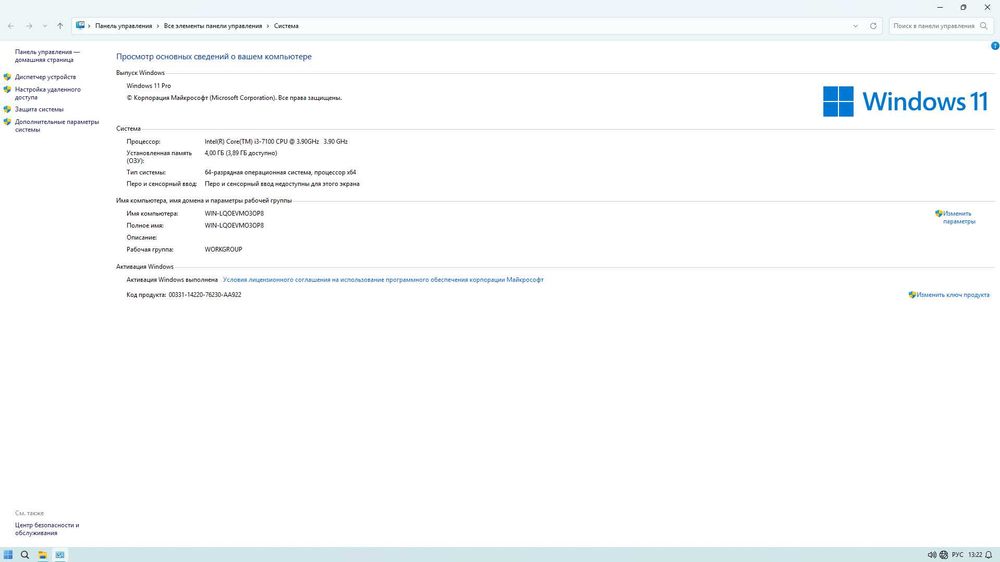
Task: Click shield icon next to 'Изменить ключ продукта'
Action: (x=912, y=295)
